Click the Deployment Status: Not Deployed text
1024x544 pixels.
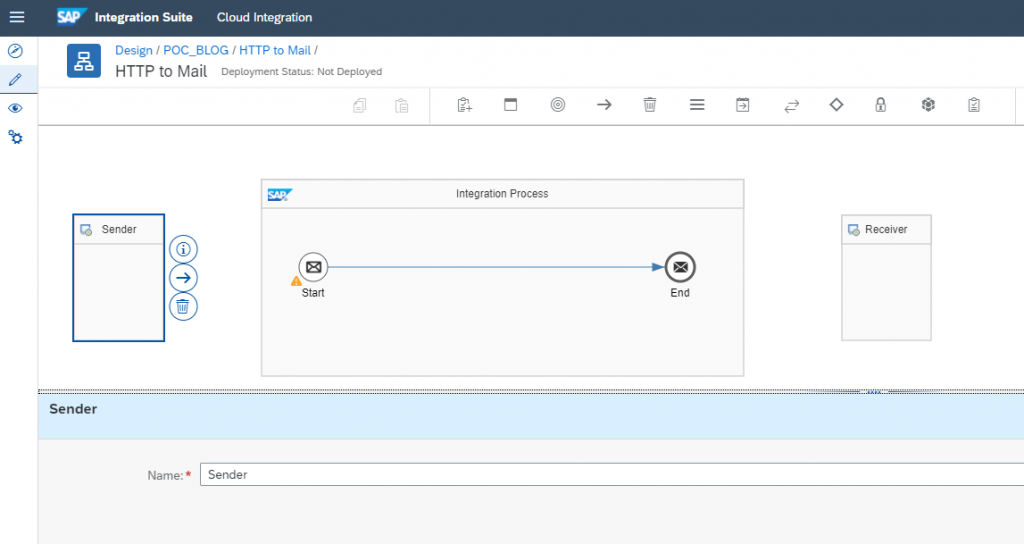click(302, 72)
